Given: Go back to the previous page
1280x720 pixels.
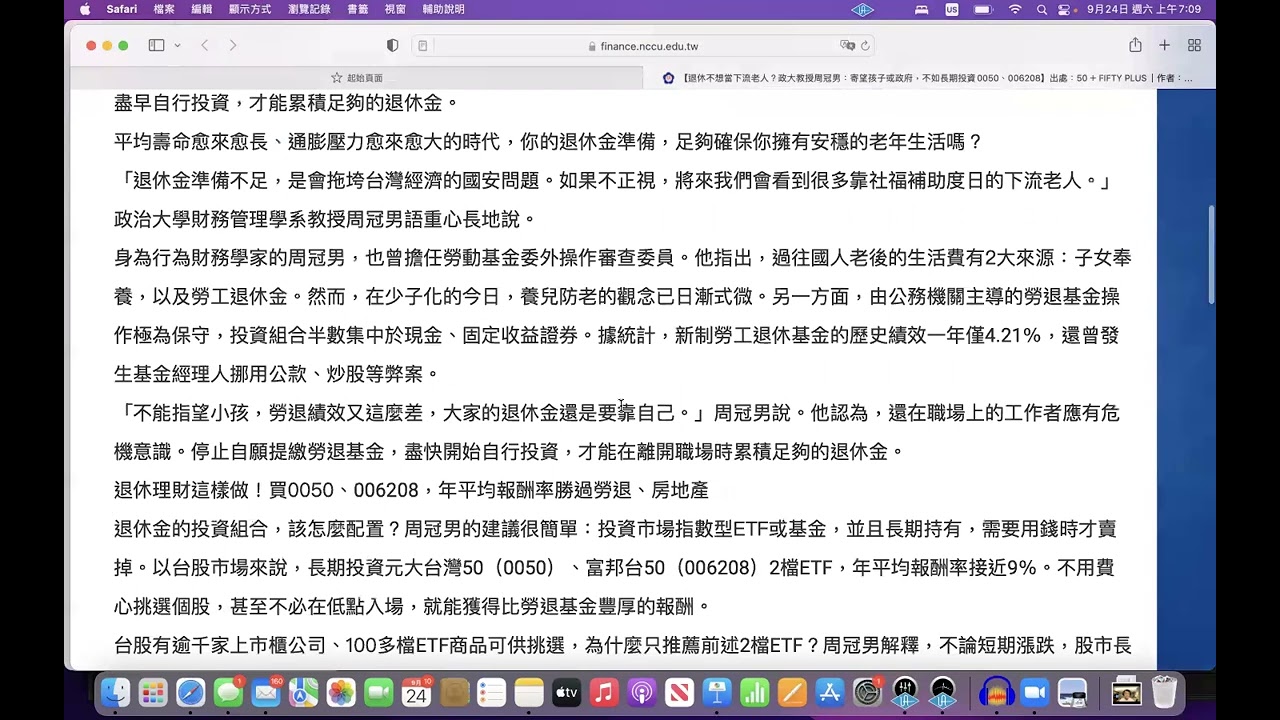Looking at the screenshot, I should click(204, 45).
